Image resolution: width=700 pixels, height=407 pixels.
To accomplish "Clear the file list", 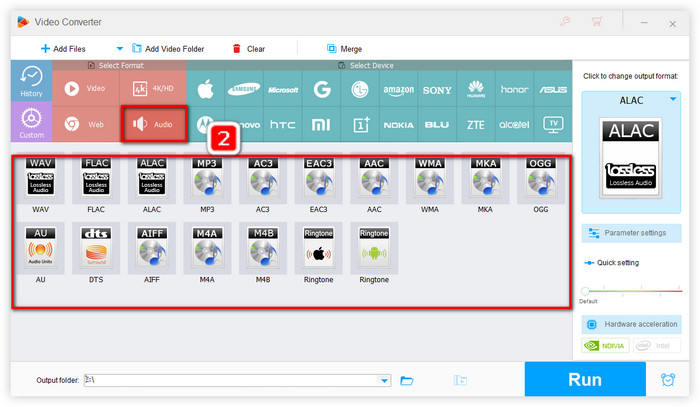I will pyautogui.click(x=249, y=49).
